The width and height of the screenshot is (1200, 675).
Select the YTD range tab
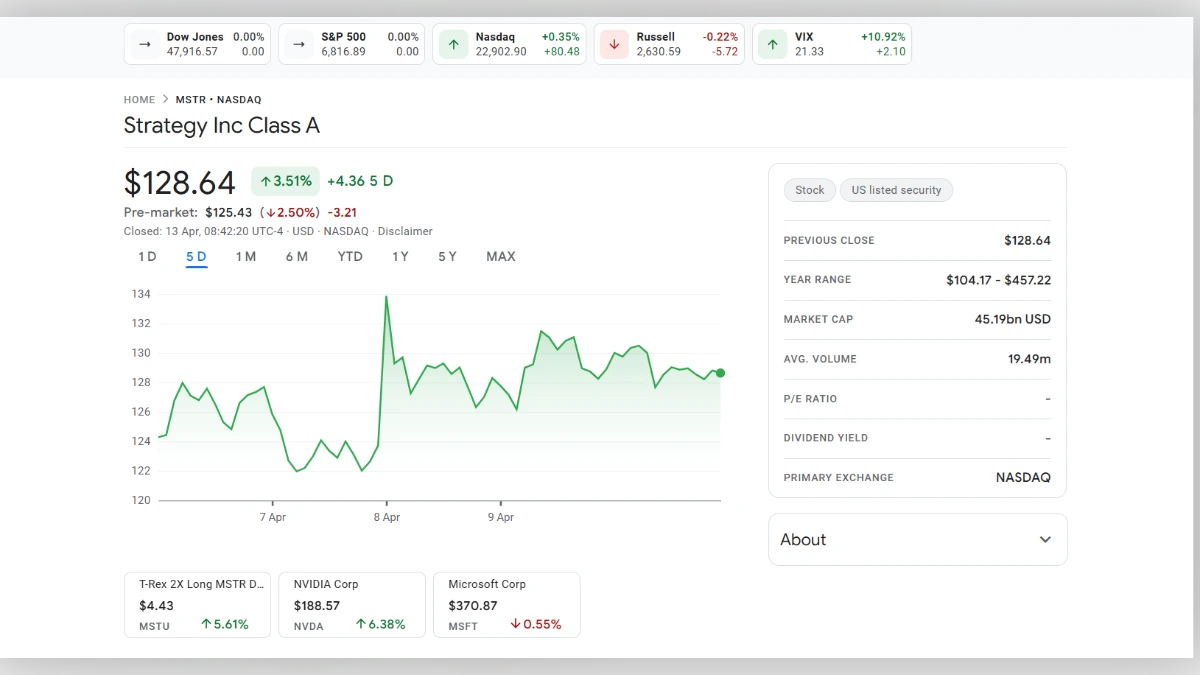pyautogui.click(x=349, y=256)
